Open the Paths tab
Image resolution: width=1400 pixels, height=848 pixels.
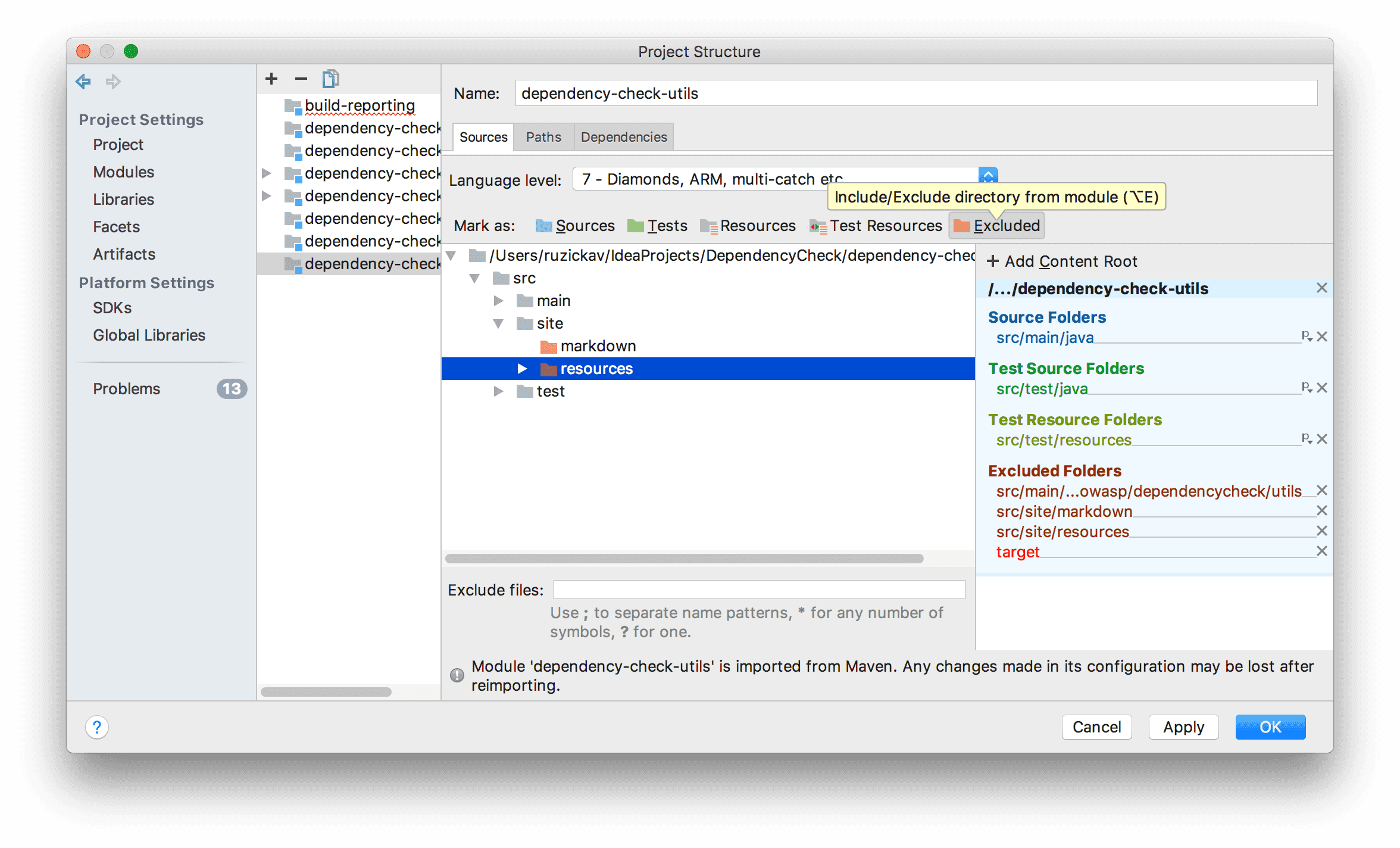543,137
